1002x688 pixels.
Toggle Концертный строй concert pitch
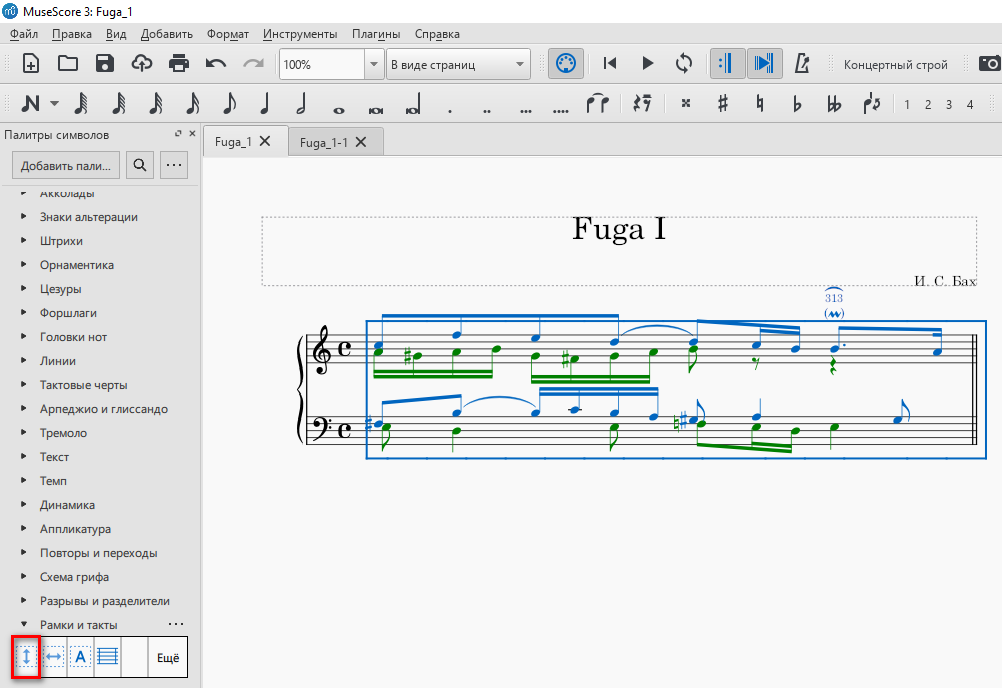pyautogui.click(x=895, y=65)
